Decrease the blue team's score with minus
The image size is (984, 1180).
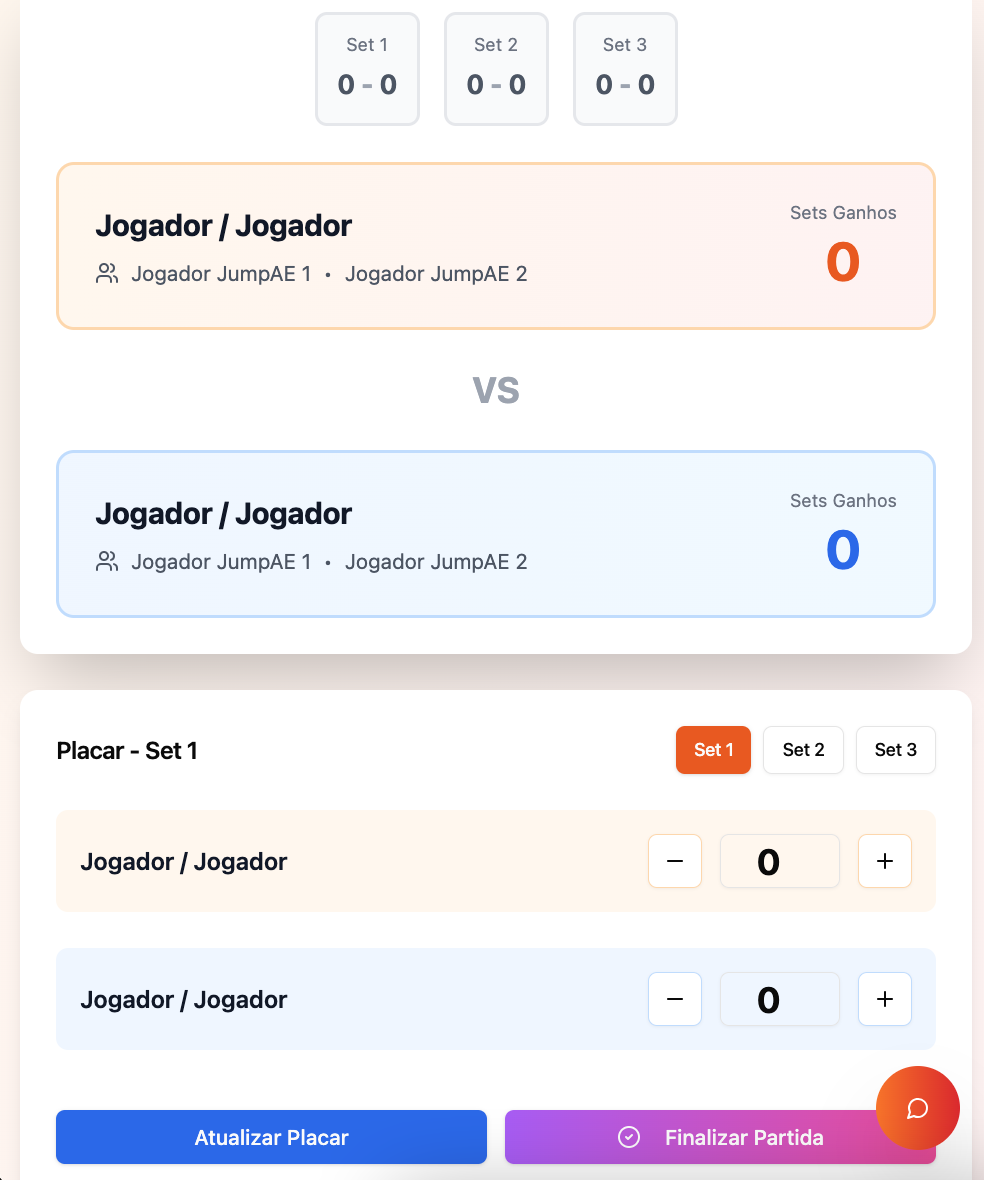675,999
